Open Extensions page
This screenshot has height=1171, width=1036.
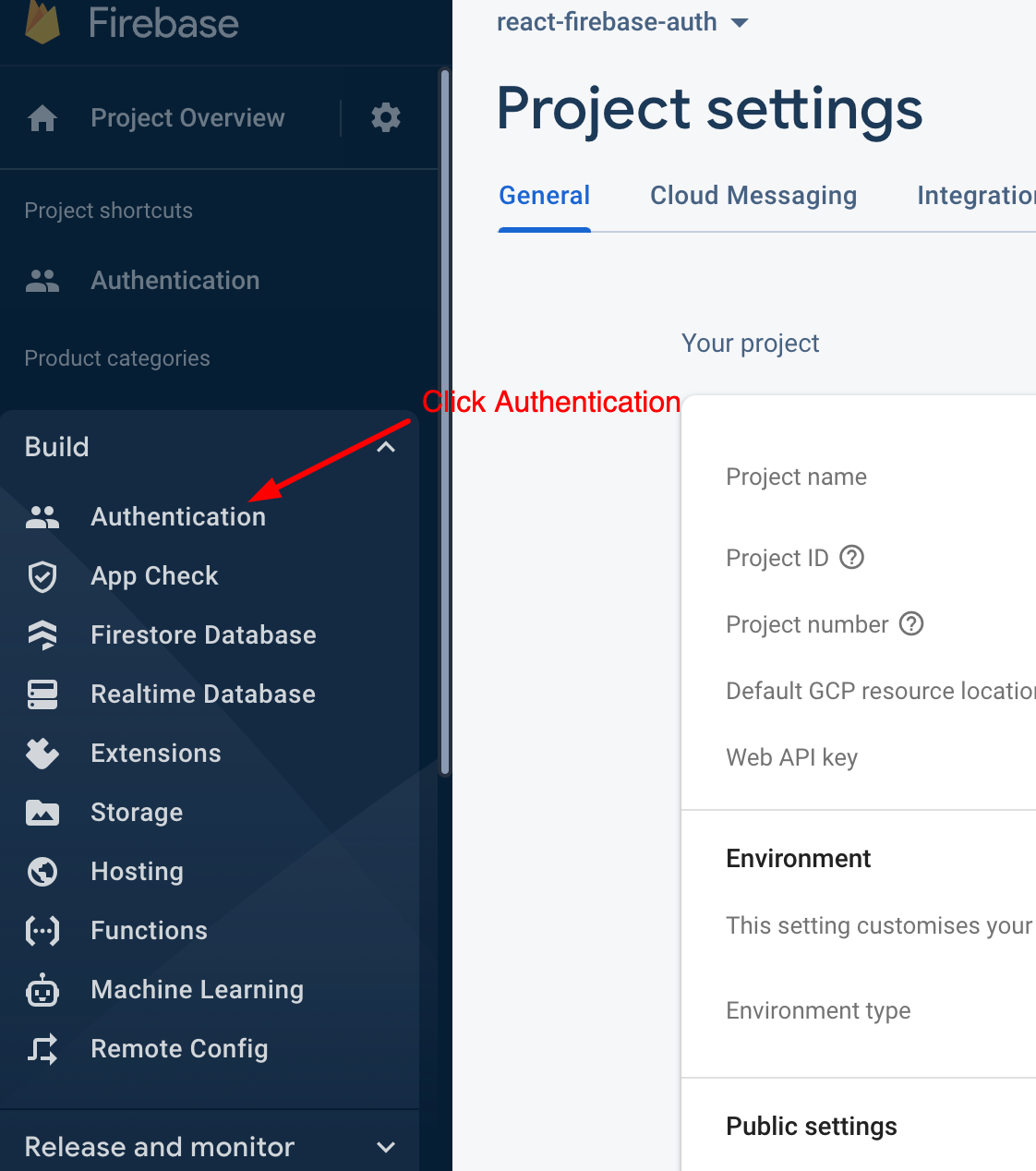pos(156,754)
